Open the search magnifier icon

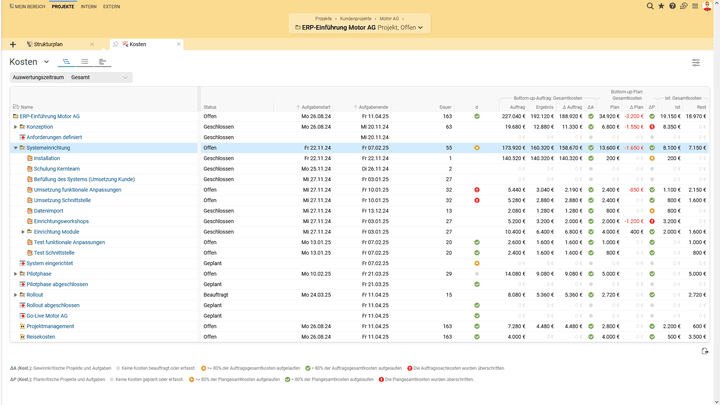point(650,6)
